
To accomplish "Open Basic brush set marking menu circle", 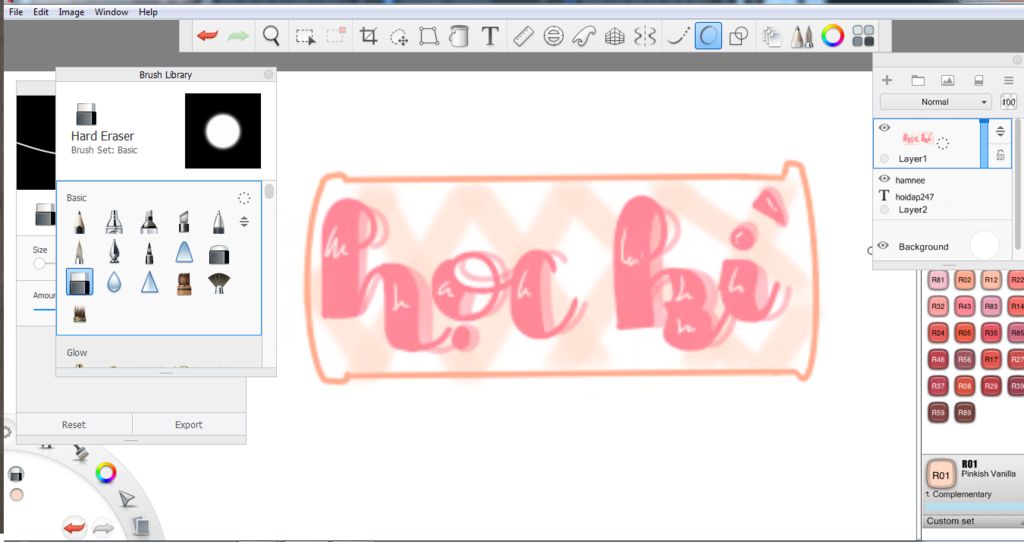I will (x=244, y=198).
